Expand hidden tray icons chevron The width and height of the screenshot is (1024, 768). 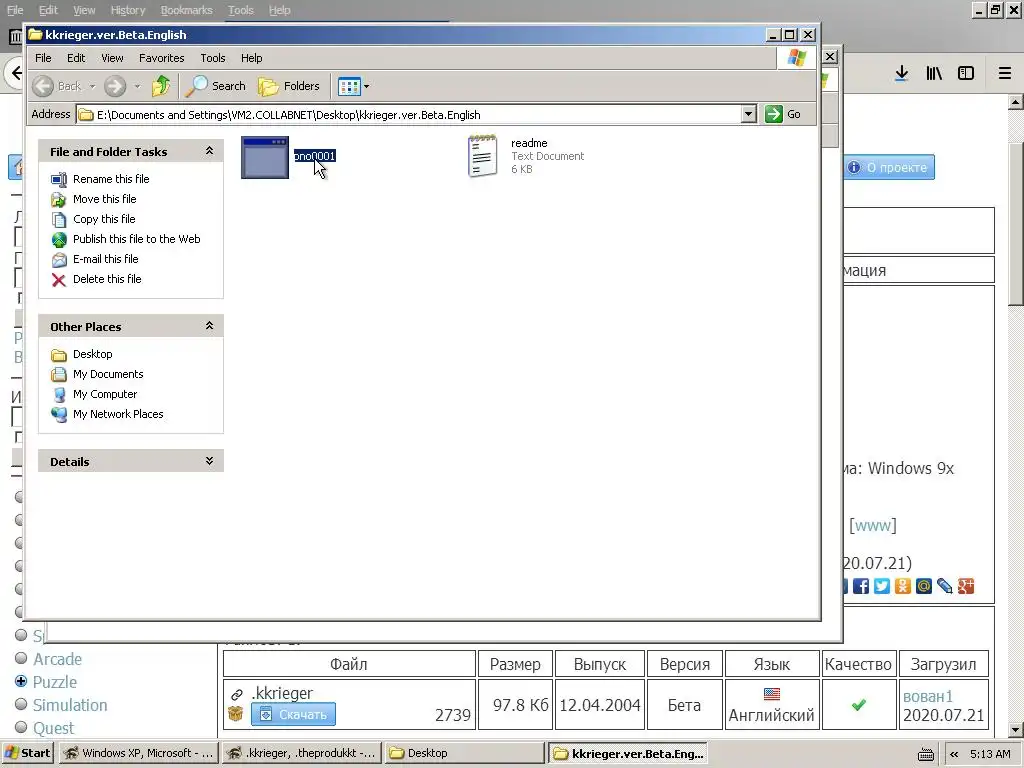click(954, 754)
